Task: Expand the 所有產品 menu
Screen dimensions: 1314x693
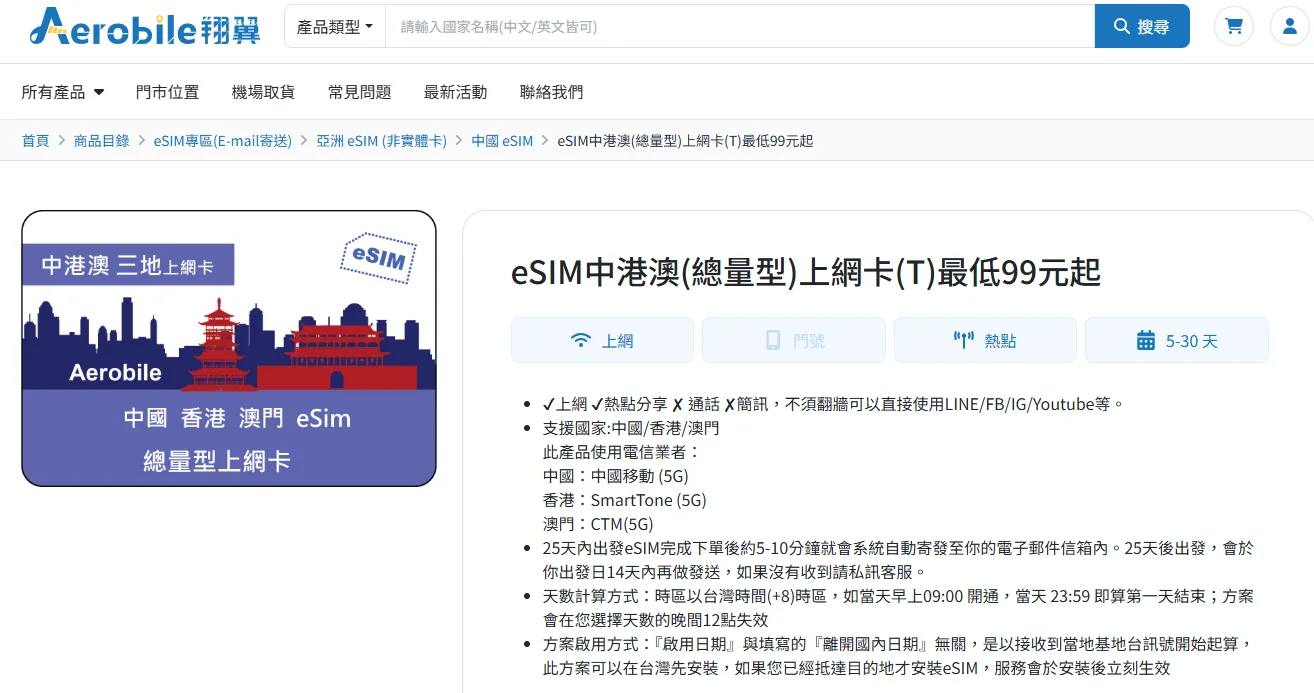Action: pyautogui.click(x=63, y=92)
